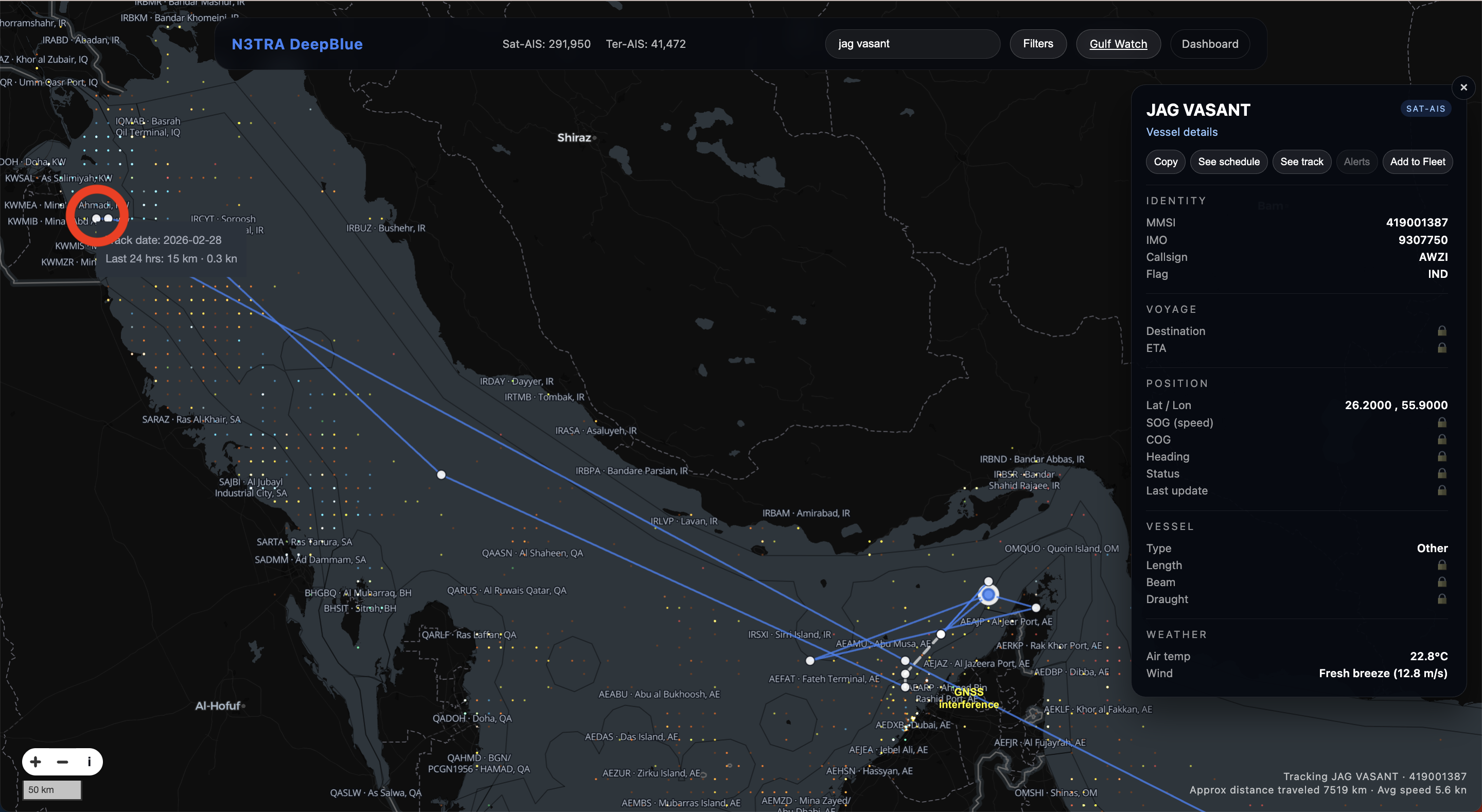
Task: Close the JAG VASANT details panel
Action: point(1463,87)
